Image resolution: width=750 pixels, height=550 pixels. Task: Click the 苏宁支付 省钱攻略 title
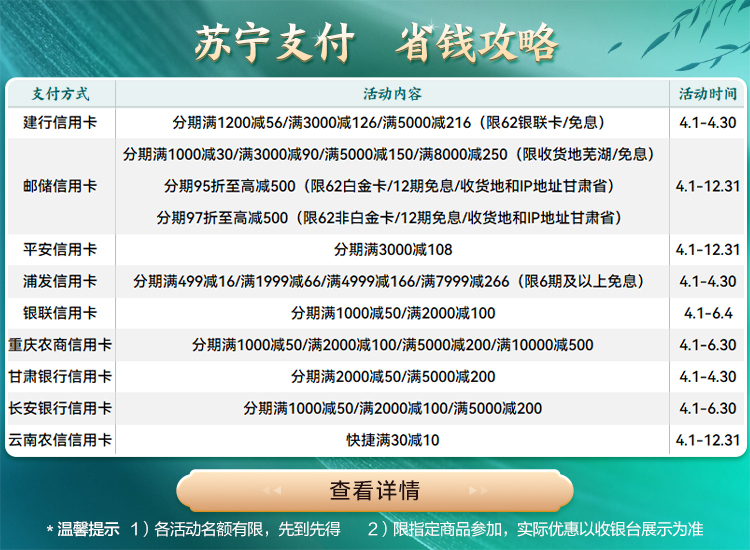[376, 43]
